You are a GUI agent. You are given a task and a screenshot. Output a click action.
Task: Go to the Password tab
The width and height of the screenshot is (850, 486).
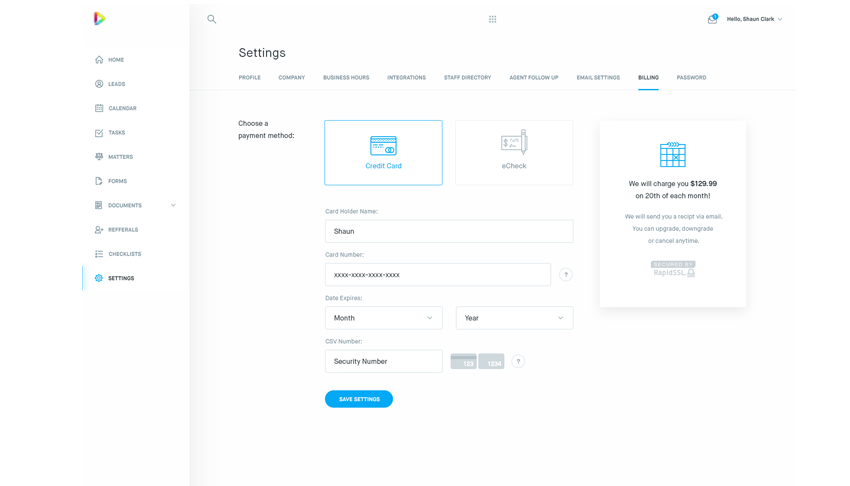click(691, 77)
